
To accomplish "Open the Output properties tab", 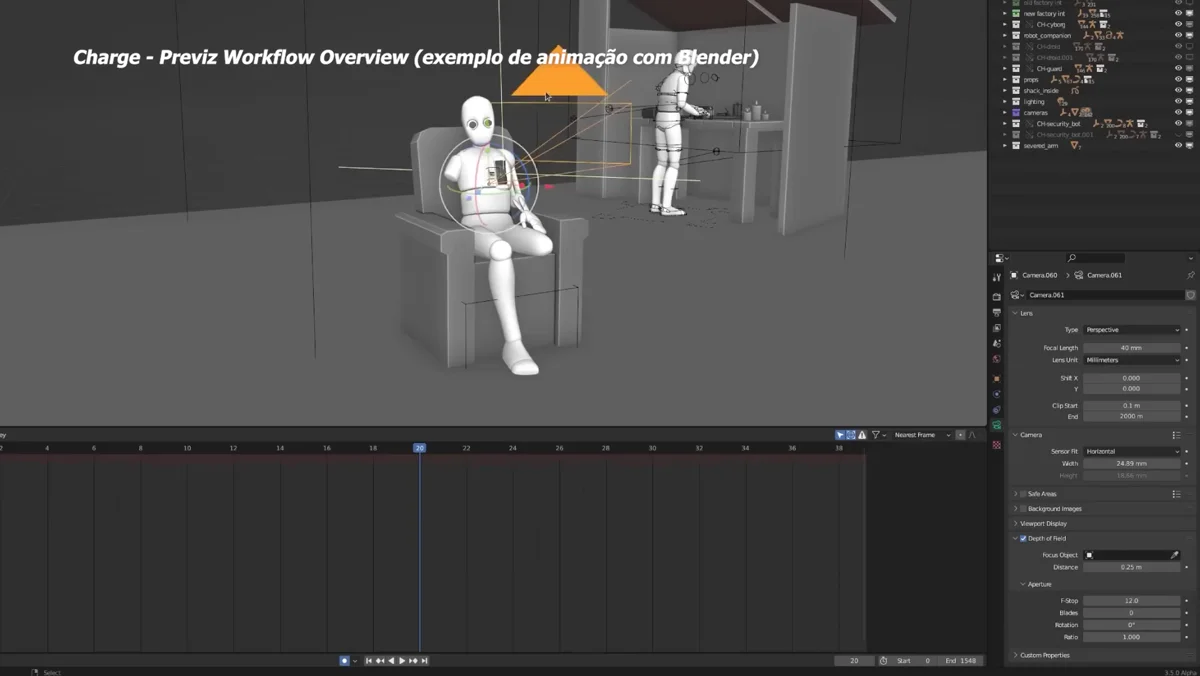I will pyautogui.click(x=997, y=312).
